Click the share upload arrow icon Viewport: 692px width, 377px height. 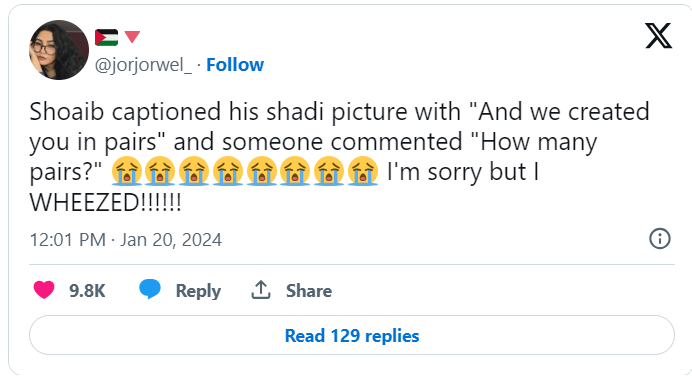tap(260, 290)
